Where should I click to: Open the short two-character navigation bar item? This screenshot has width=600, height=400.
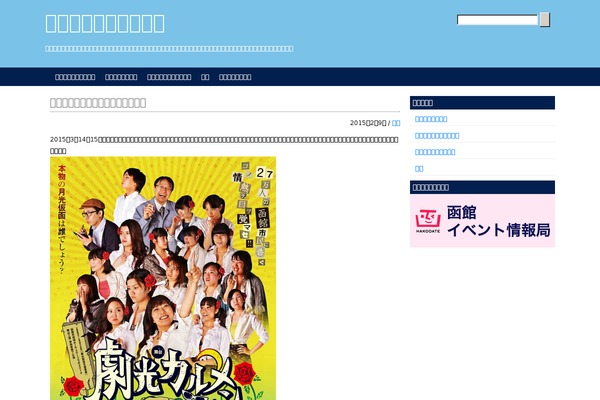click(205, 77)
